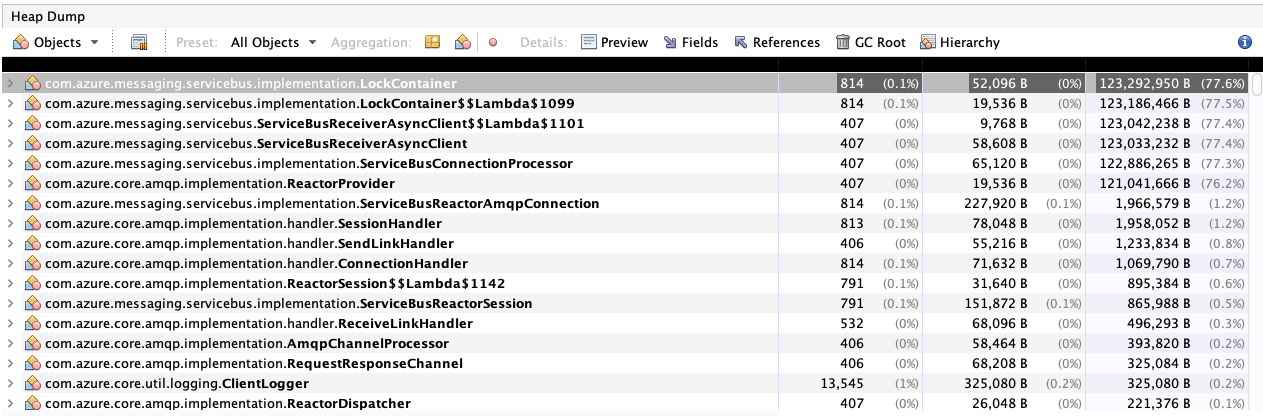This screenshot has width=1263, height=416.
Task: Toggle the Hierarchy details view
Action: (959, 42)
